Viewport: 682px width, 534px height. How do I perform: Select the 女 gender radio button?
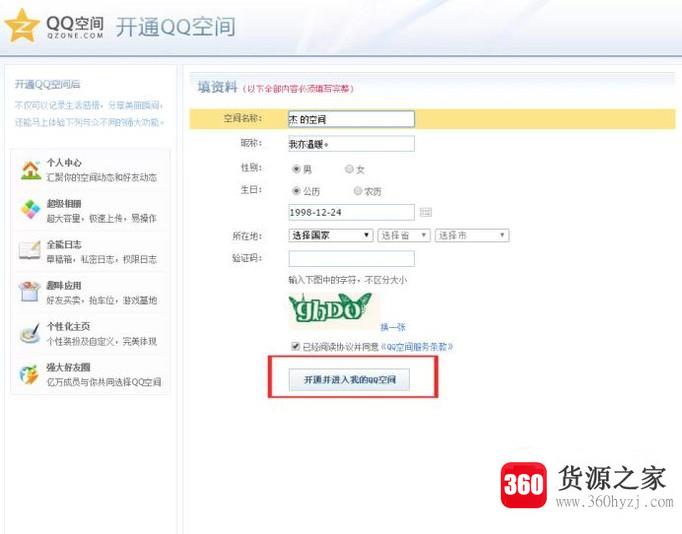(349, 169)
